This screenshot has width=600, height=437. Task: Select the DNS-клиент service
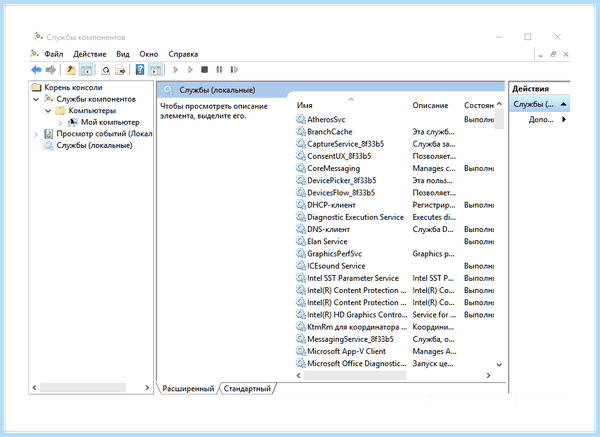click(328, 229)
